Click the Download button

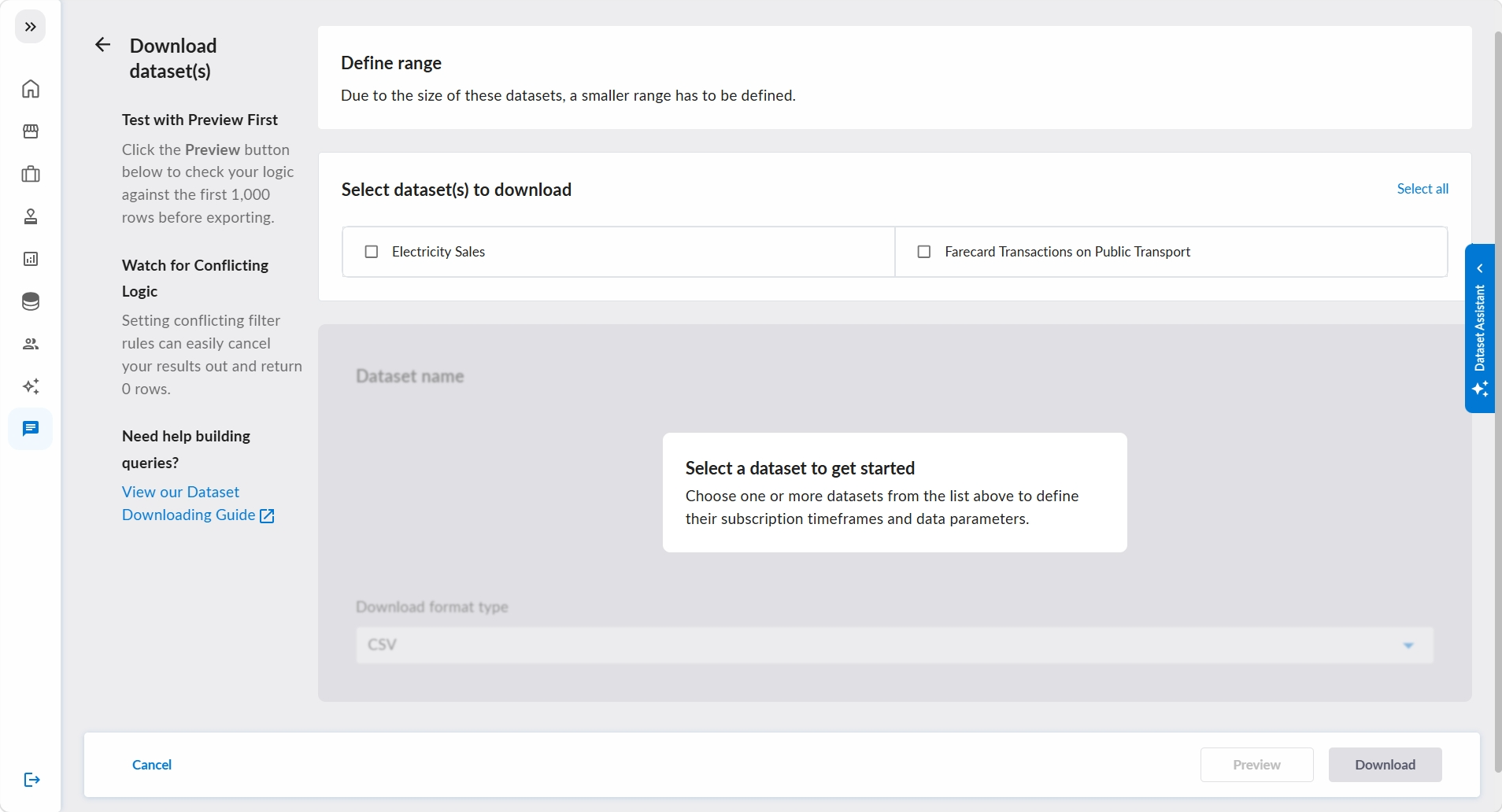coord(1385,765)
